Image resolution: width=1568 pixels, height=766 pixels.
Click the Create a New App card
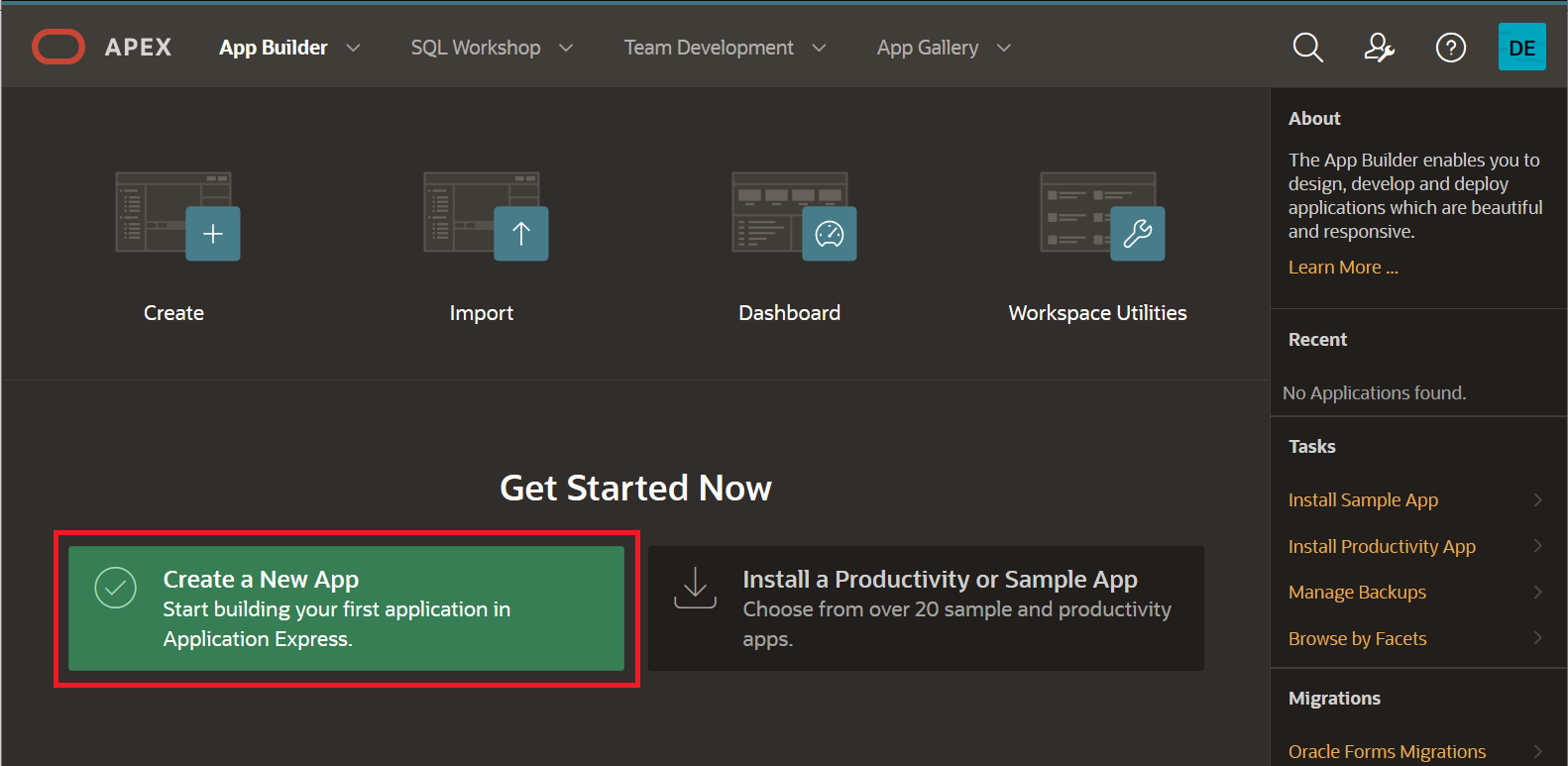pos(346,608)
